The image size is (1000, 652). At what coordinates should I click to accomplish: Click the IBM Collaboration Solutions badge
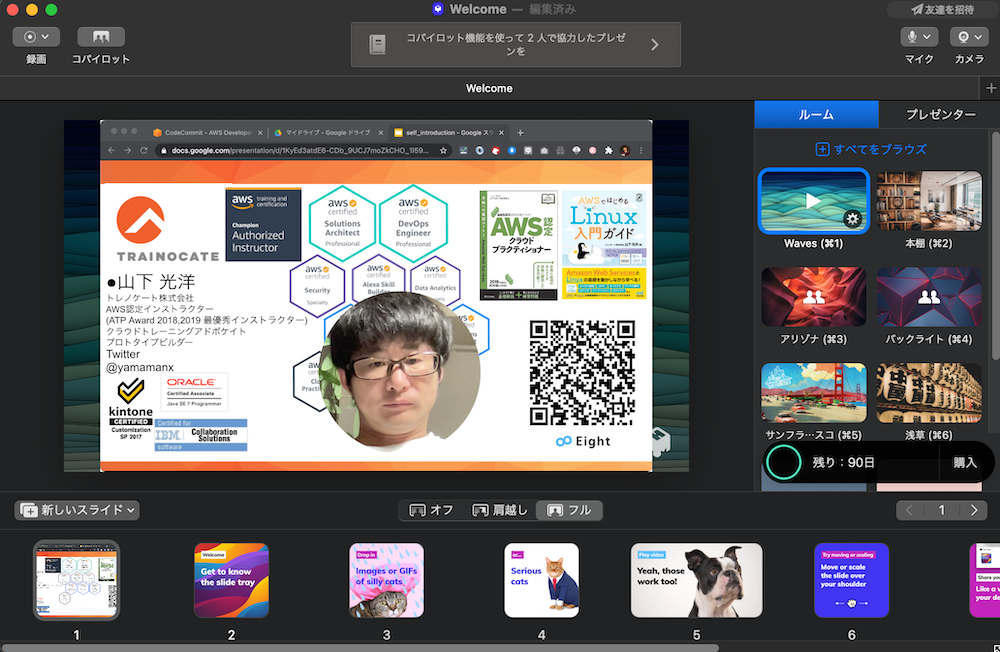pyautogui.click(x=200, y=435)
